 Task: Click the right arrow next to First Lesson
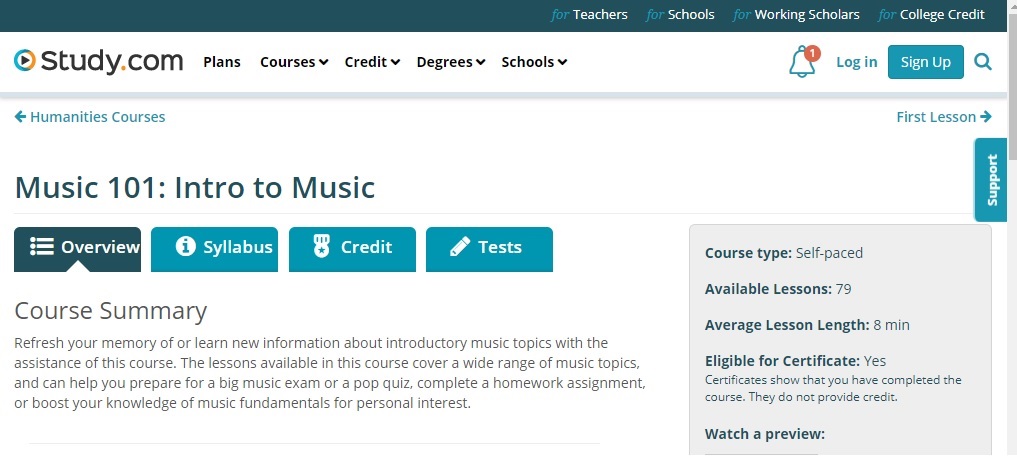click(x=986, y=117)
